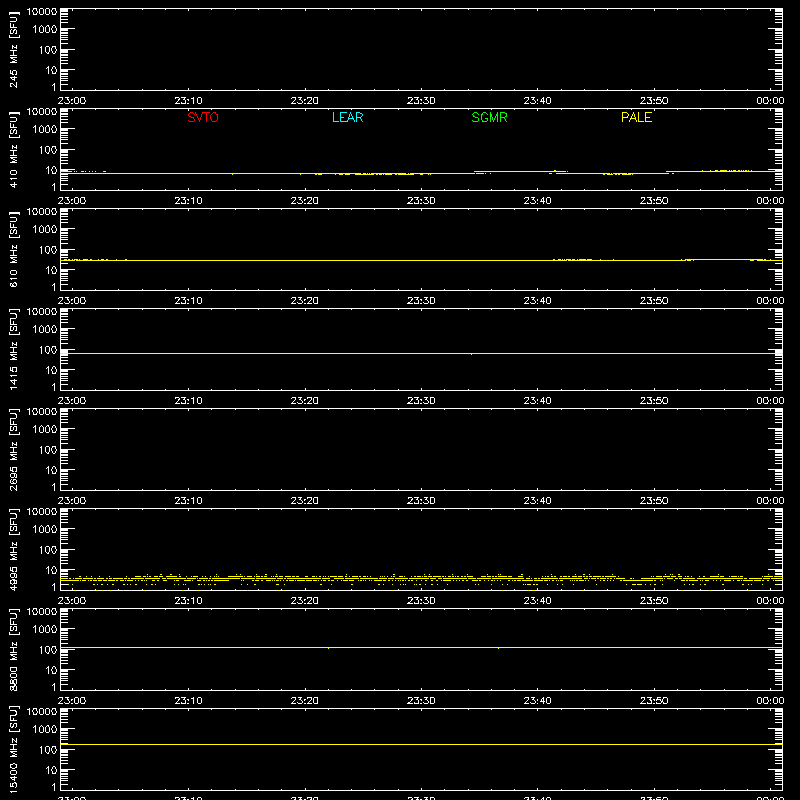Click 23:20 time label under 8800 MHz plot
Screen dimensions: 800x800
click(305, 701)
